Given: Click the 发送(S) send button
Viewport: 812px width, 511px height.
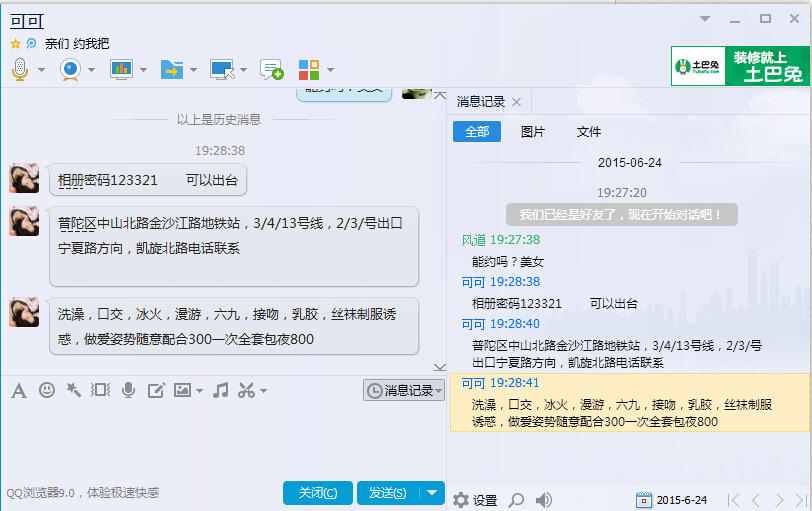Looking at the screenshot, I should click(387, 493).
